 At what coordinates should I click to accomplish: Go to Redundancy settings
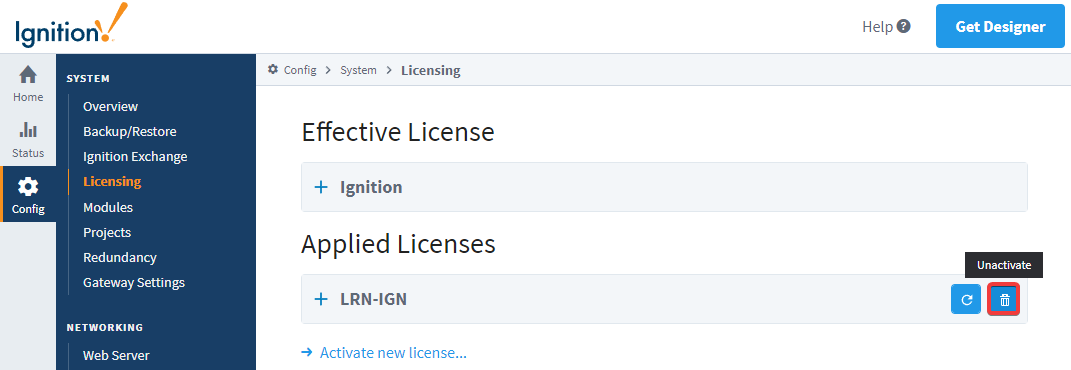coord(120,257)
